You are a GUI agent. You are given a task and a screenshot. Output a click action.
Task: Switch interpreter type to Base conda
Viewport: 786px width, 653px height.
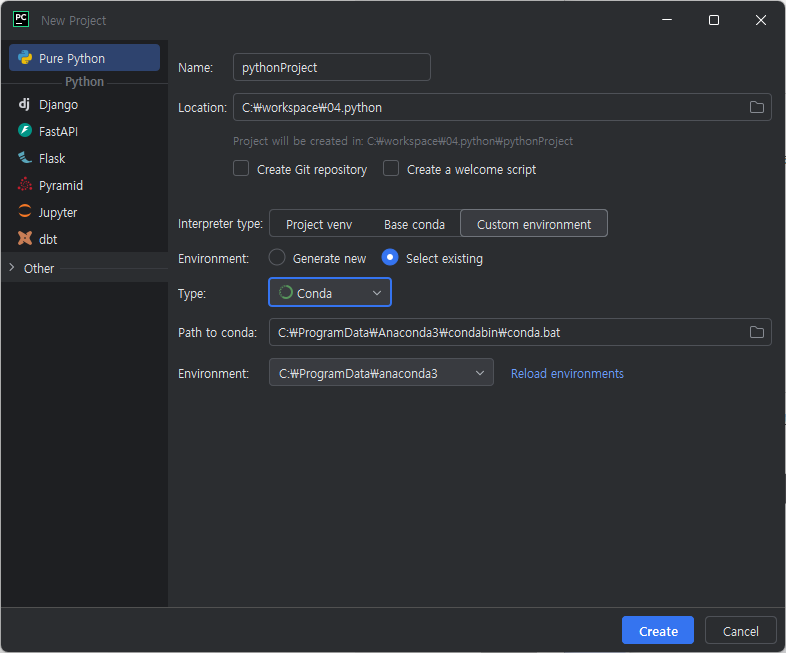pyautogui.click(x=414, y=224)
